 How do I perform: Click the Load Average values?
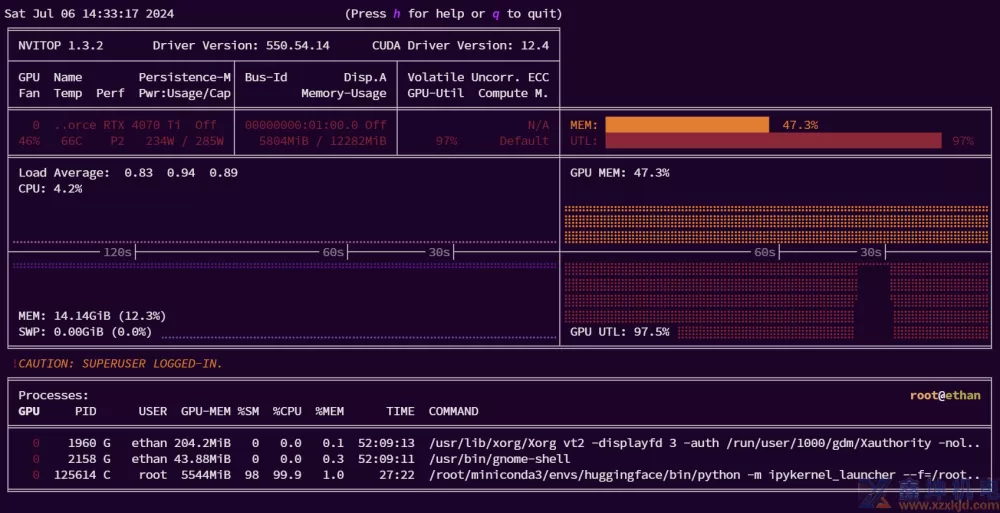(x=181, y=173)
